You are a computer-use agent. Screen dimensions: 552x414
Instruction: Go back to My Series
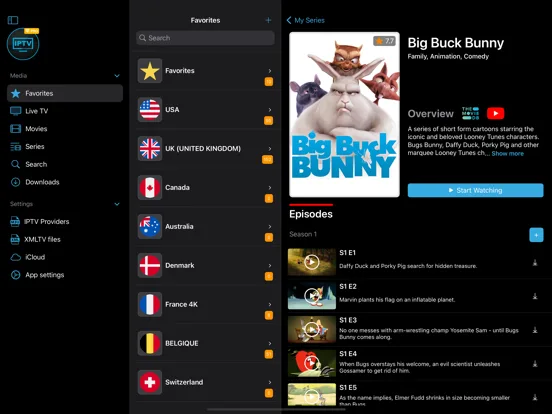pos(306,20)
